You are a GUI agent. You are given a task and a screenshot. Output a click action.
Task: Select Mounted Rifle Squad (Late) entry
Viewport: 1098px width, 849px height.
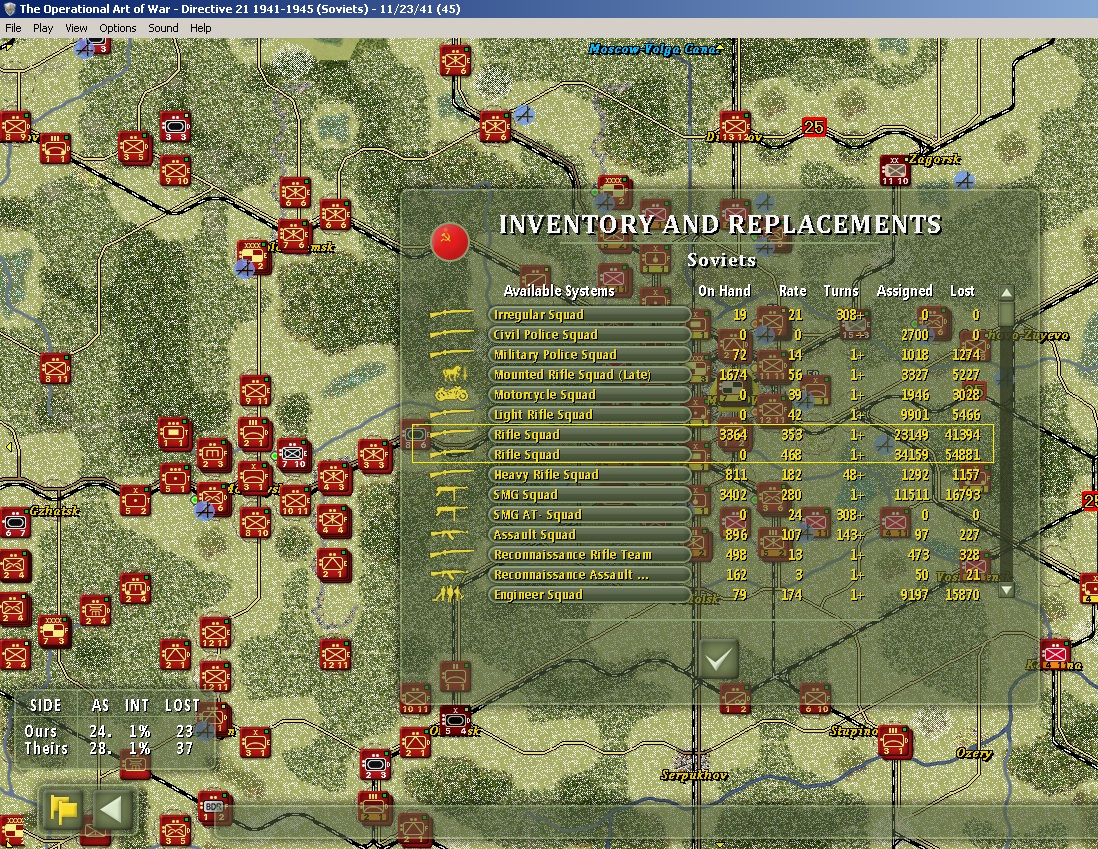590,375
